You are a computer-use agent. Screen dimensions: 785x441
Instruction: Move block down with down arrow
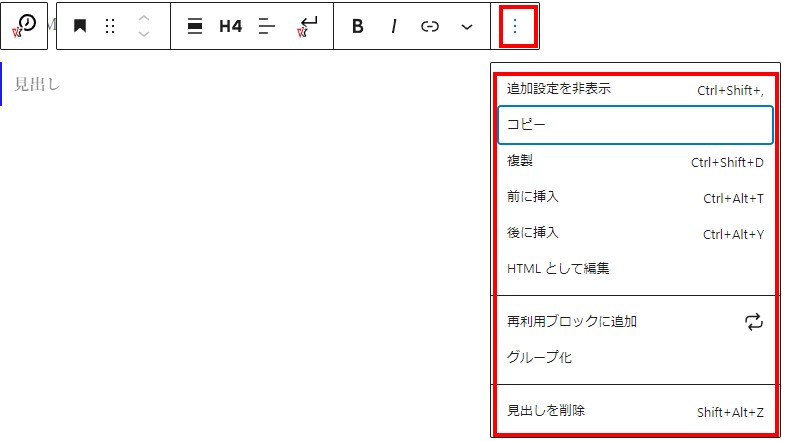tap(144, 35)
